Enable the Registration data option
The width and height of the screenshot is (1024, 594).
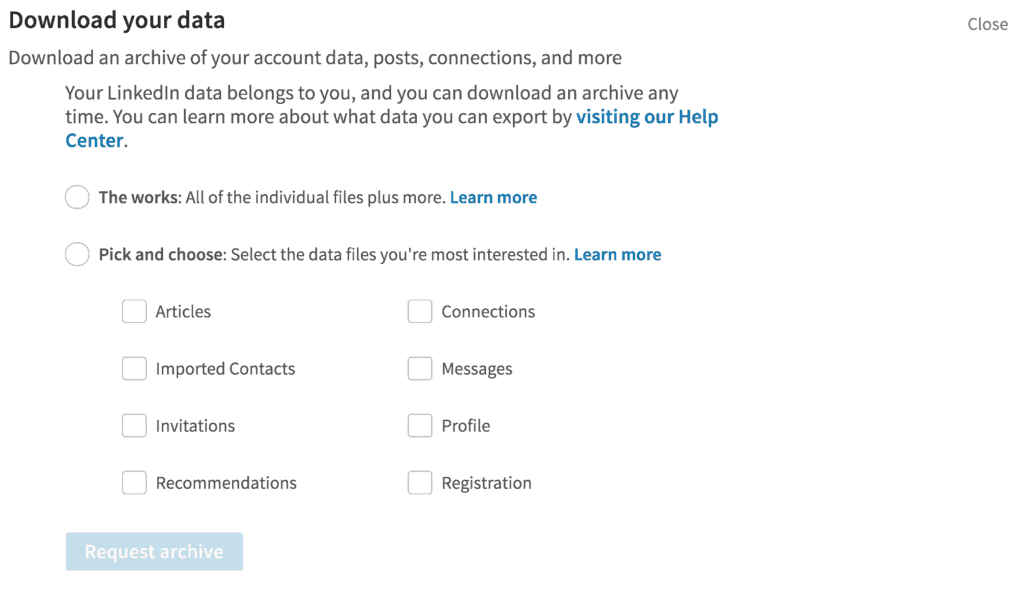click(419, 482)
